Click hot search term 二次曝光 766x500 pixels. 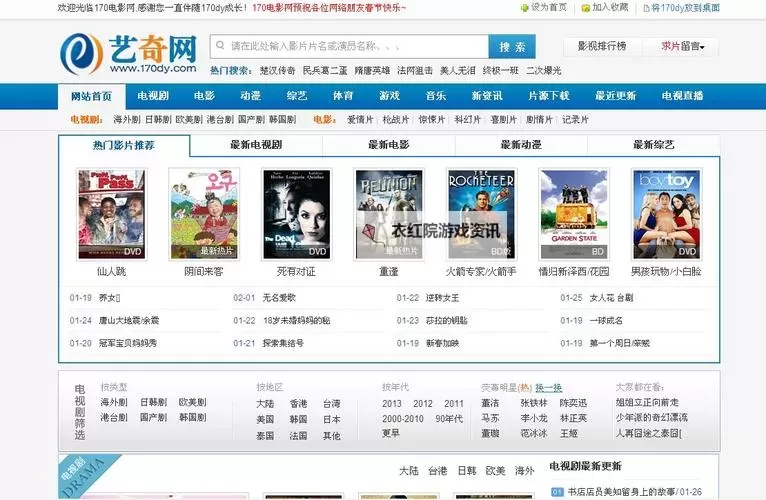point(544,70)
